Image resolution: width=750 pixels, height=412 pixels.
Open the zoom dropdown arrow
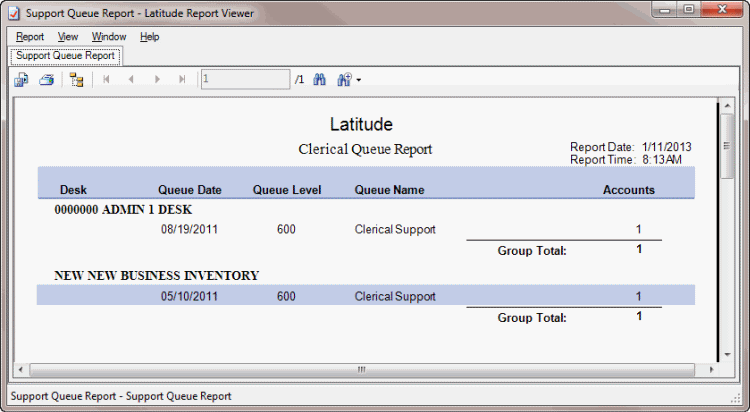[x=358, y=80]
